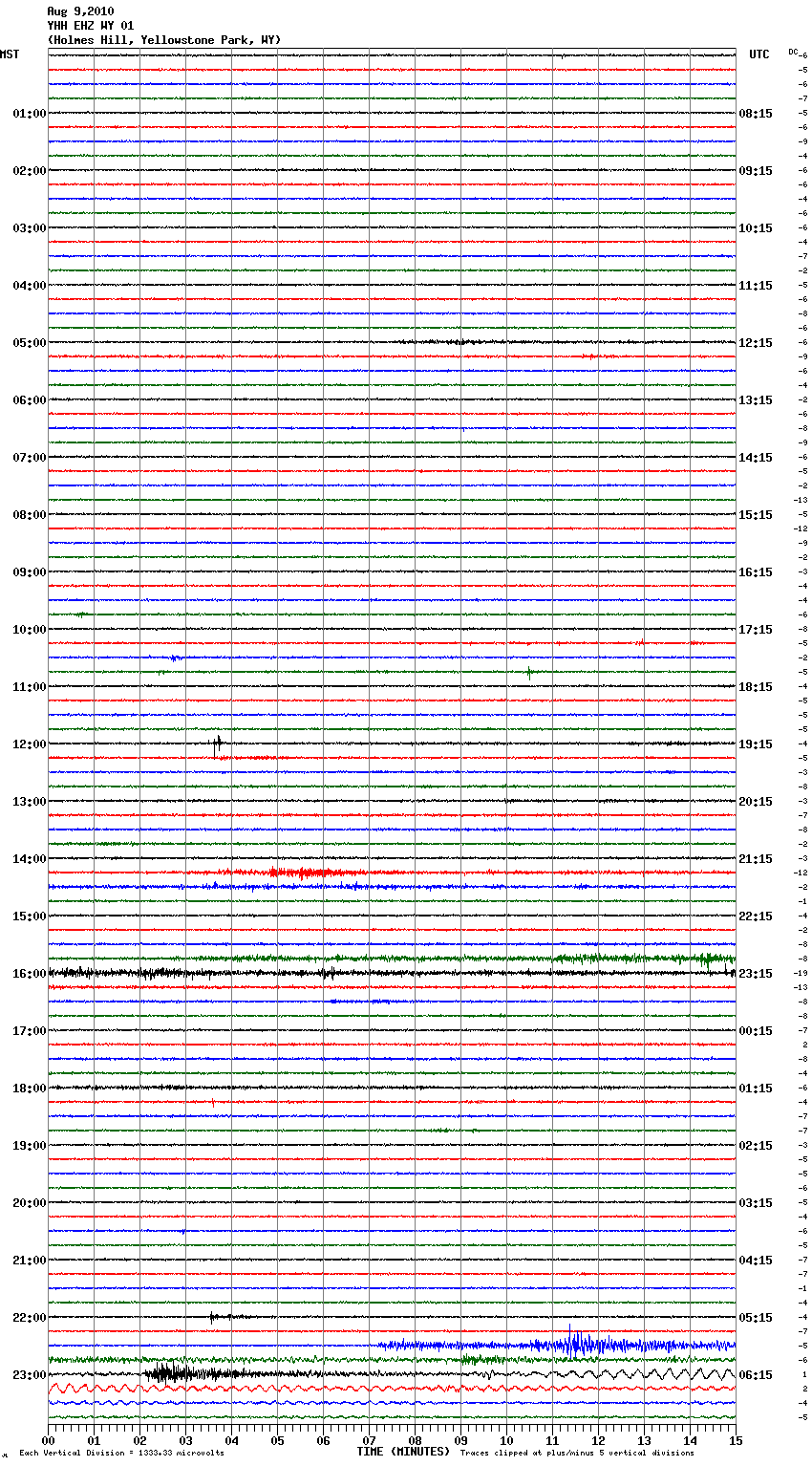Select the 23:15 UTC time label
This screenshot has width=812, height=1466.
[x=756, y=974]
